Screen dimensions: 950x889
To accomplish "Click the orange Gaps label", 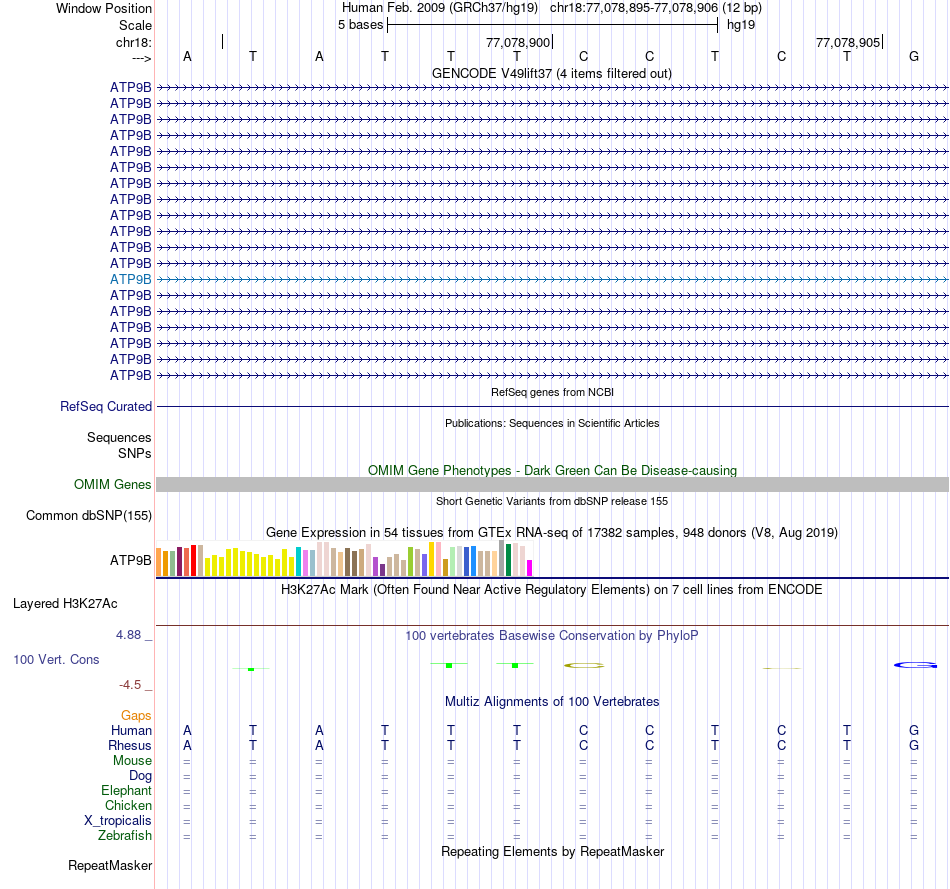I will pos(136,716).
